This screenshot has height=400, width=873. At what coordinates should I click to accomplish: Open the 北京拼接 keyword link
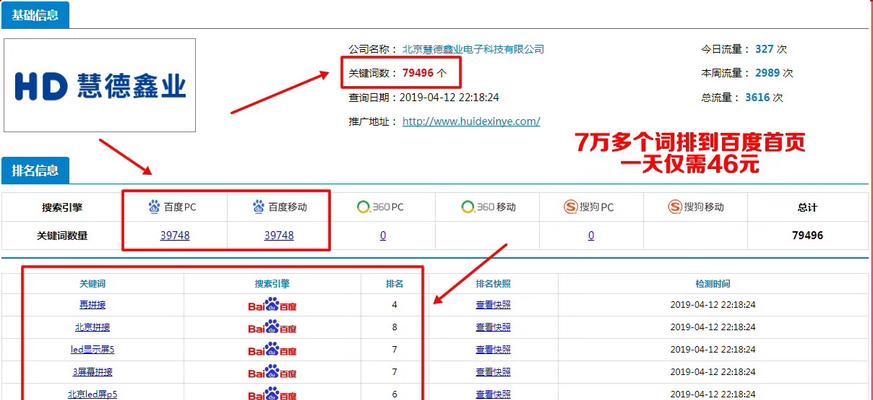point(92,327)
